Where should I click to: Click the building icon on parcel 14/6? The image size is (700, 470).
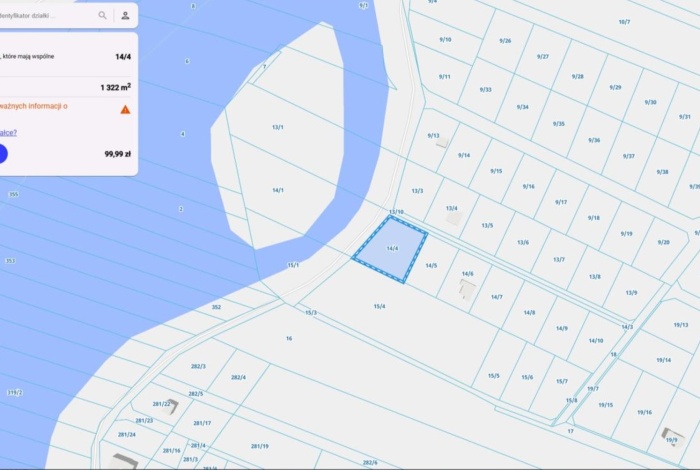tap(467, 289)
